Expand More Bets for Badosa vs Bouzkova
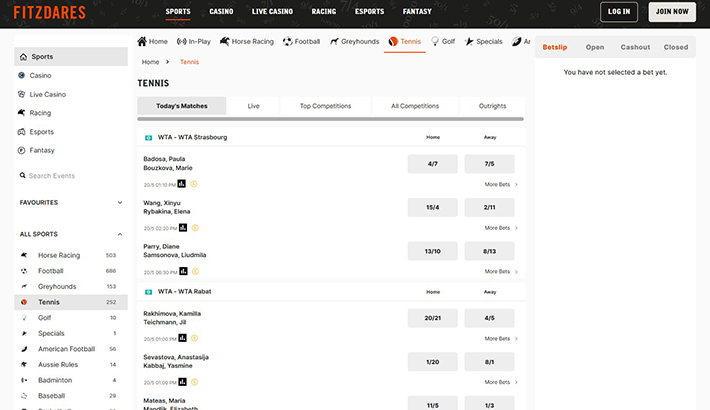Screen dimensions: 710x410 tap(501, 184)
